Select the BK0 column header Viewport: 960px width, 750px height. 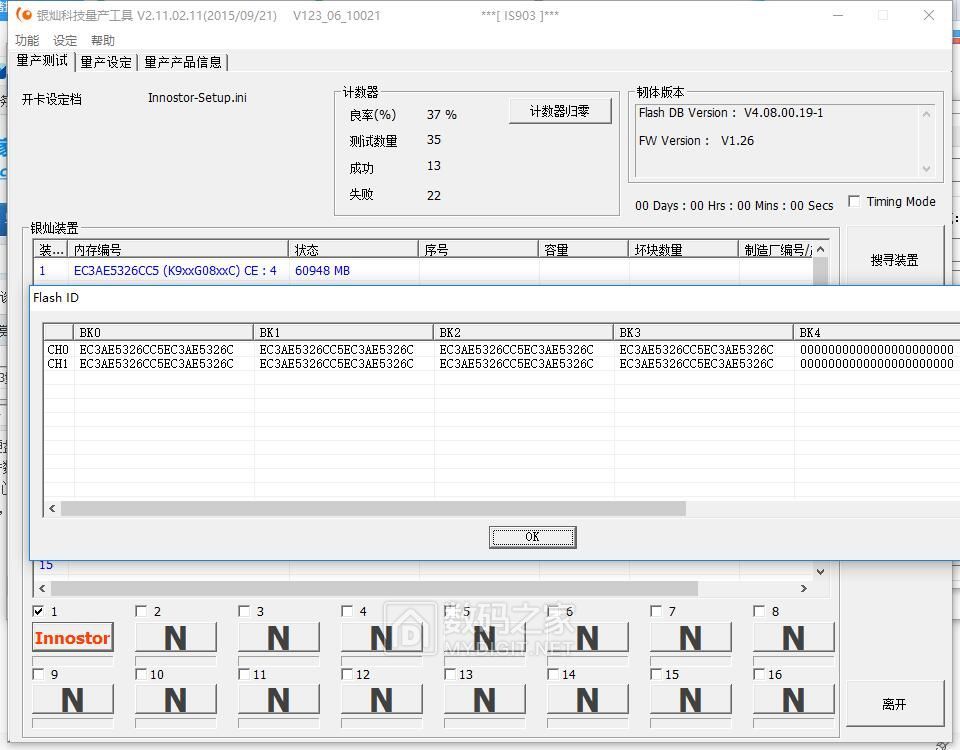pyautogui.click(x=163, y=332)
